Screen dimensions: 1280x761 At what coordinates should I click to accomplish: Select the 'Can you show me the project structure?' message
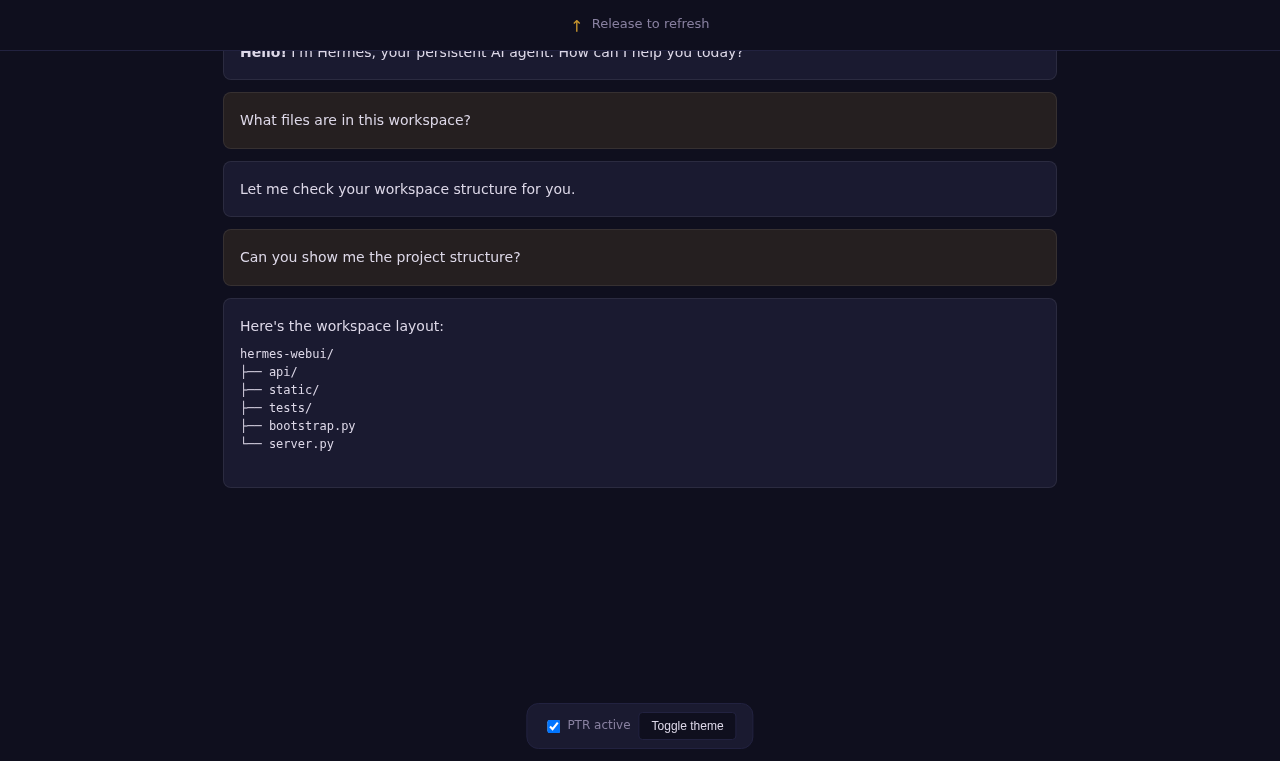pos(640,257)
